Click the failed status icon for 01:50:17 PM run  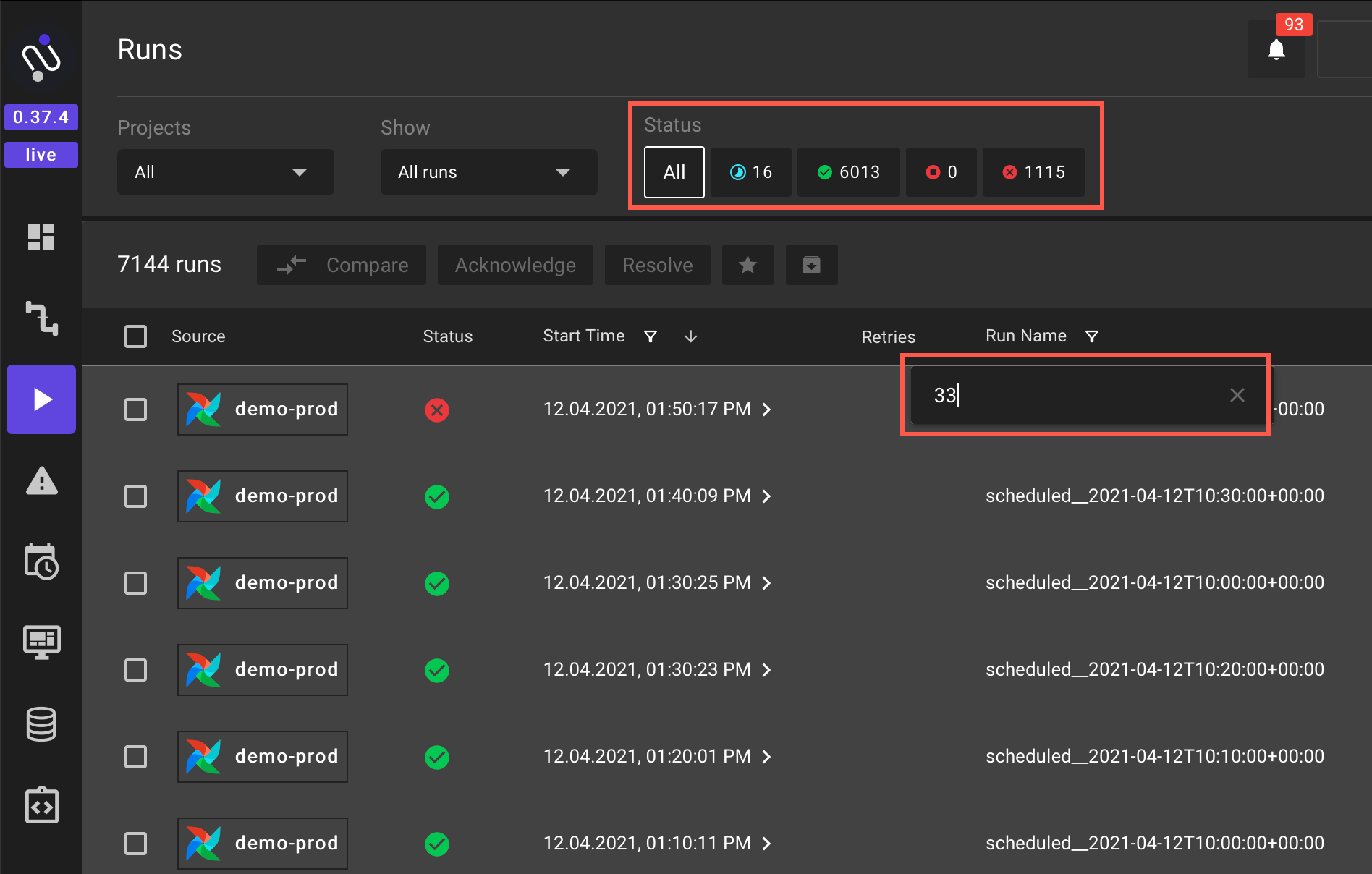pyautogui.click(x=437, y=410)
